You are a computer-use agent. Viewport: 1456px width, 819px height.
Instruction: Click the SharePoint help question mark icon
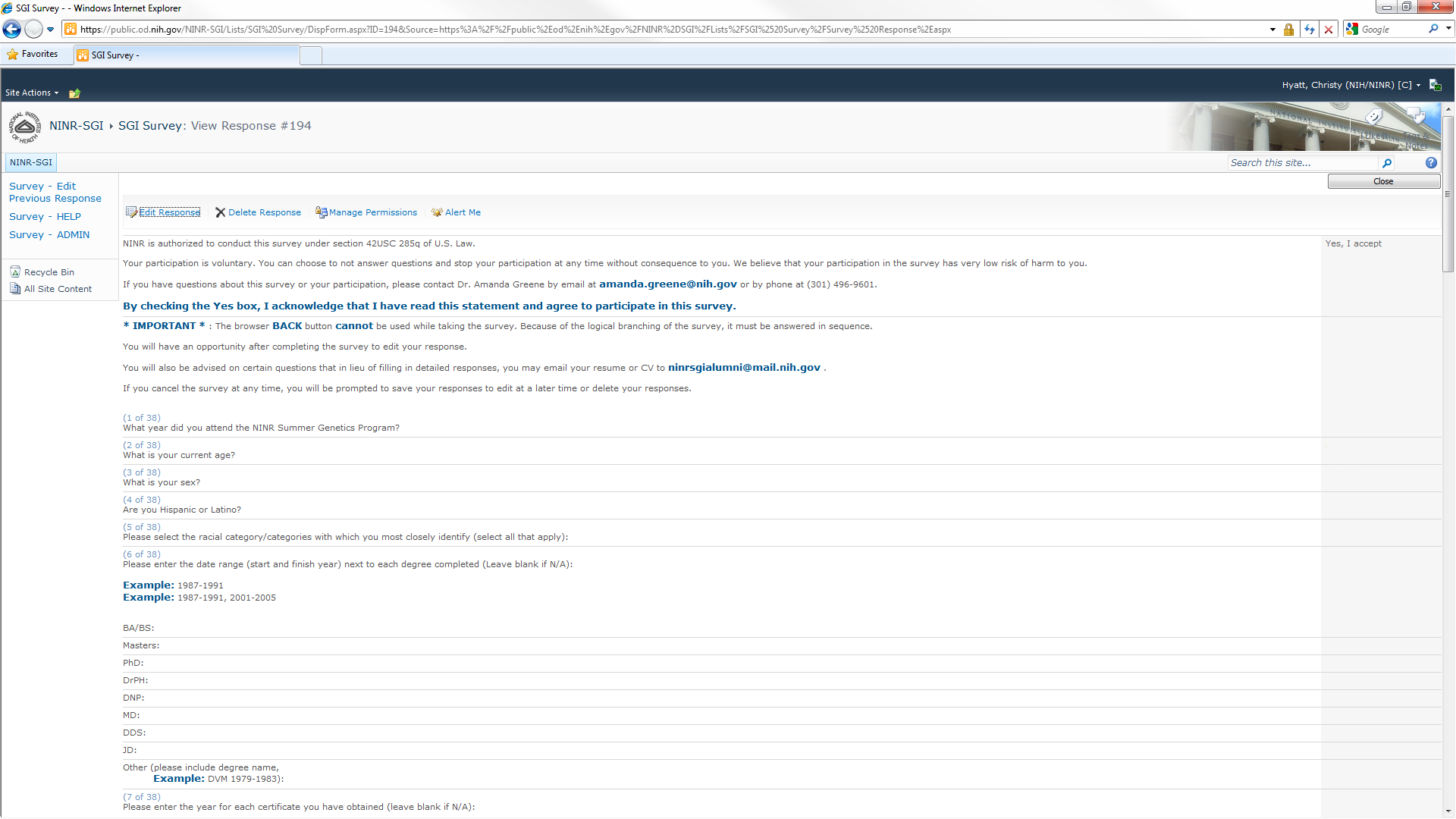coord(1430,163)
